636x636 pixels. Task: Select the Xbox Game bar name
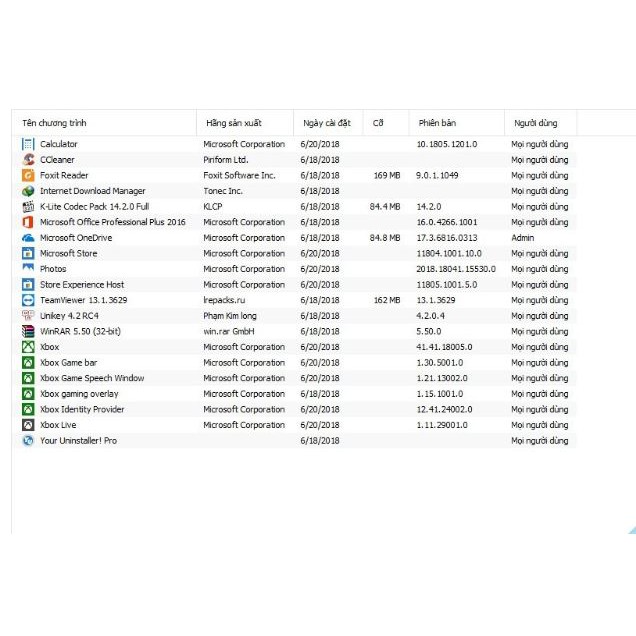69,363
